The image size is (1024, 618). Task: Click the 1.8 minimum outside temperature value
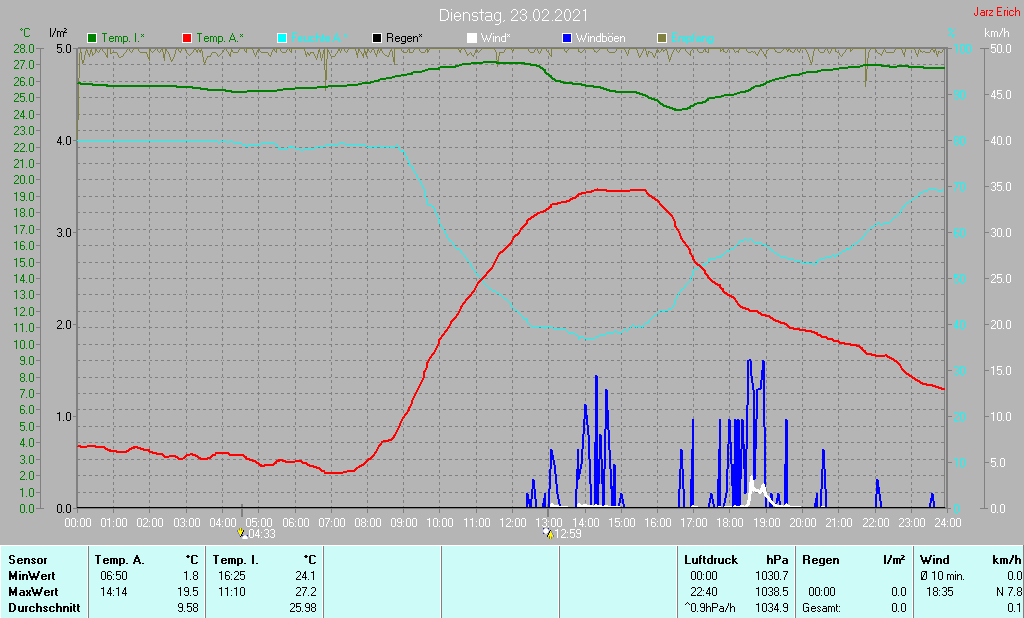[x=191, y=576]
